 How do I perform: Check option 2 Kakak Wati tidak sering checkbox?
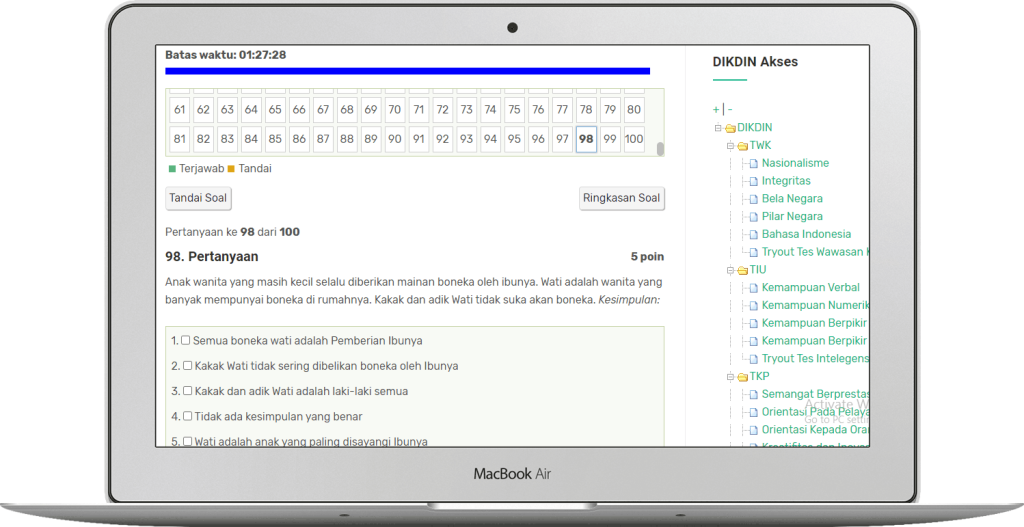tap(187, 366)
